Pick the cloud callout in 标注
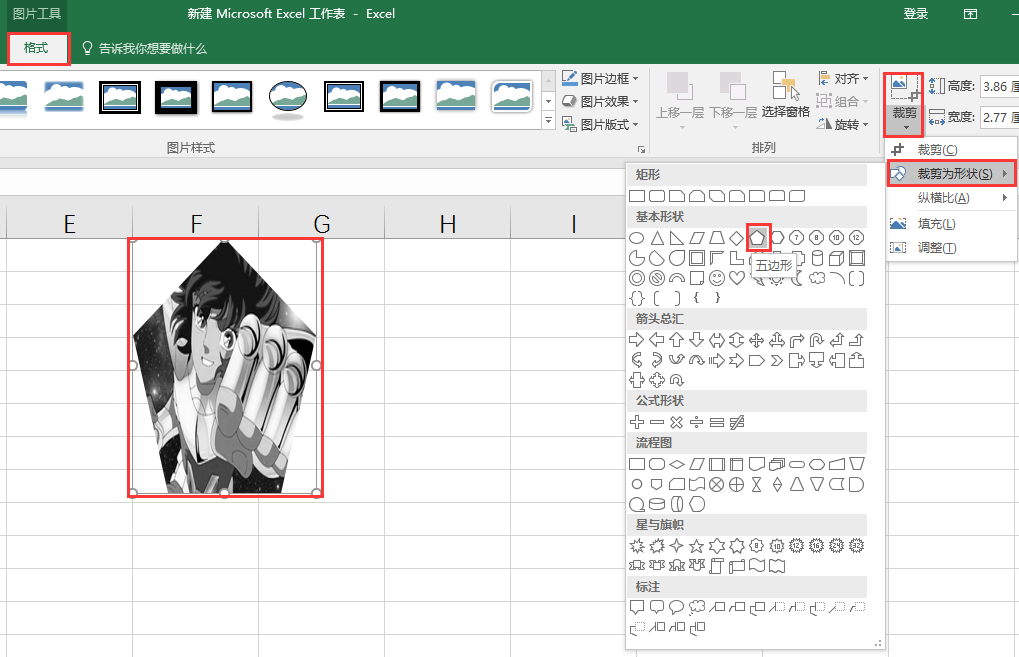This screenshot has width=1019, height=657. (x=696, y=607)
